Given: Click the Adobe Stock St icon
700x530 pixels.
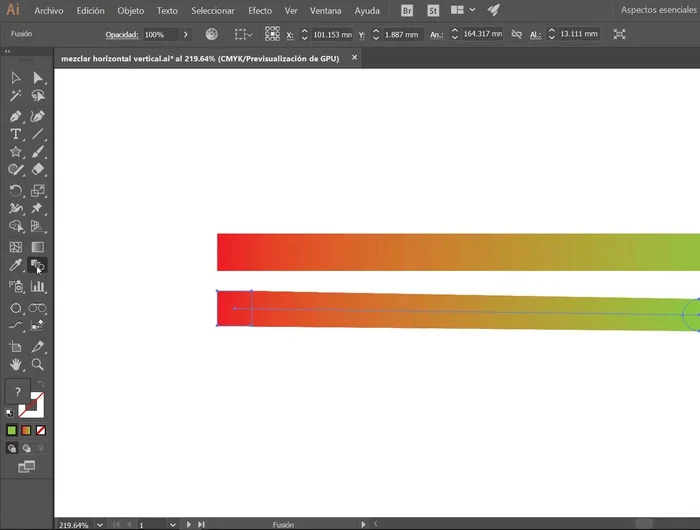Looking at the screenshot, I should click(x=432, y=10).
